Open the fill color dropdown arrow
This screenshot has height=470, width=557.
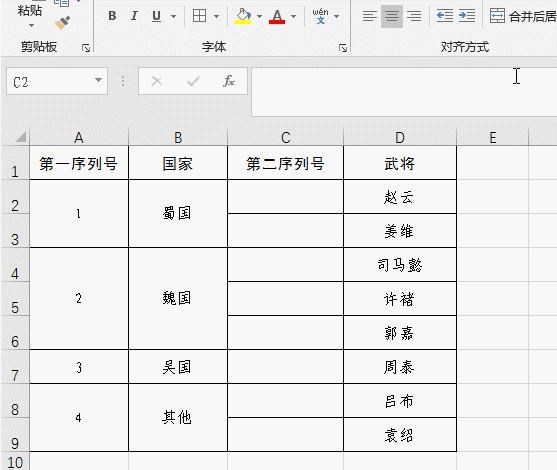coord(259,16)
